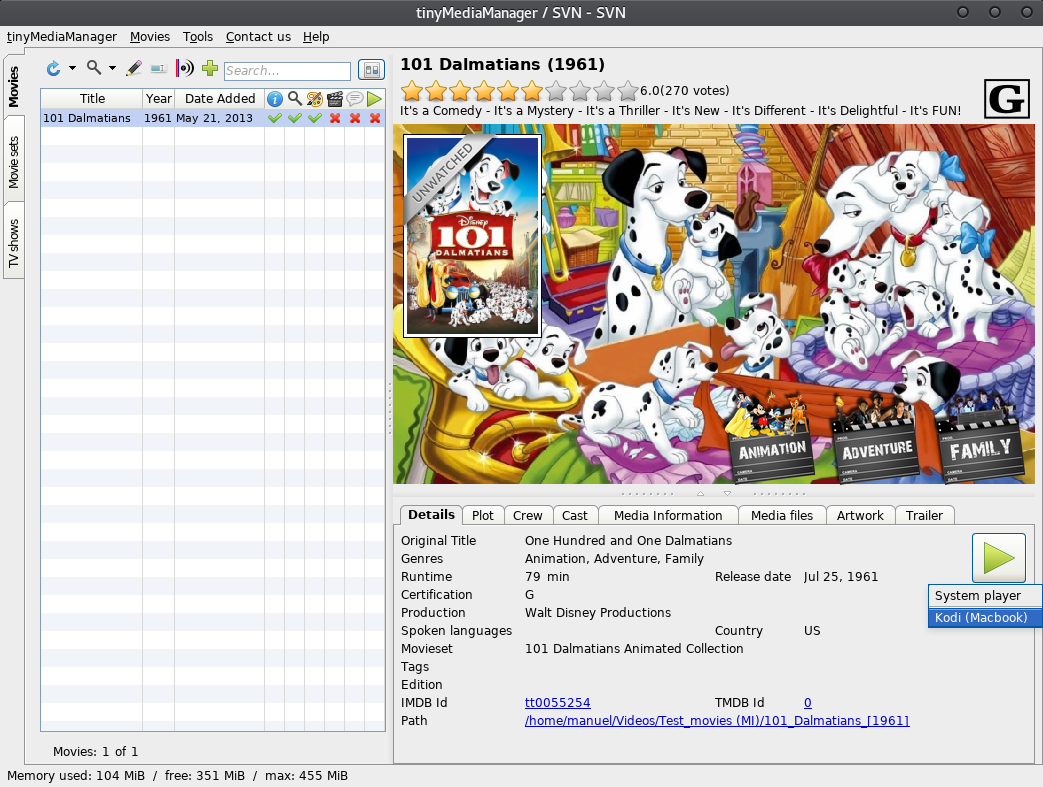Select the 101 Dalmatians row title

(x=86, y=118)
